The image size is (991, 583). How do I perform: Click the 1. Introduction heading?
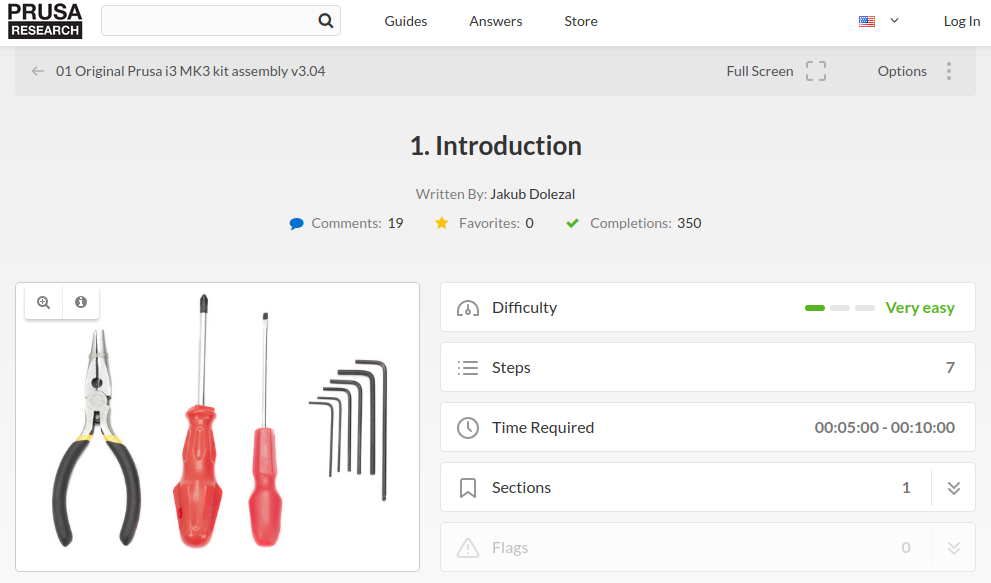(x=496, y=146)
